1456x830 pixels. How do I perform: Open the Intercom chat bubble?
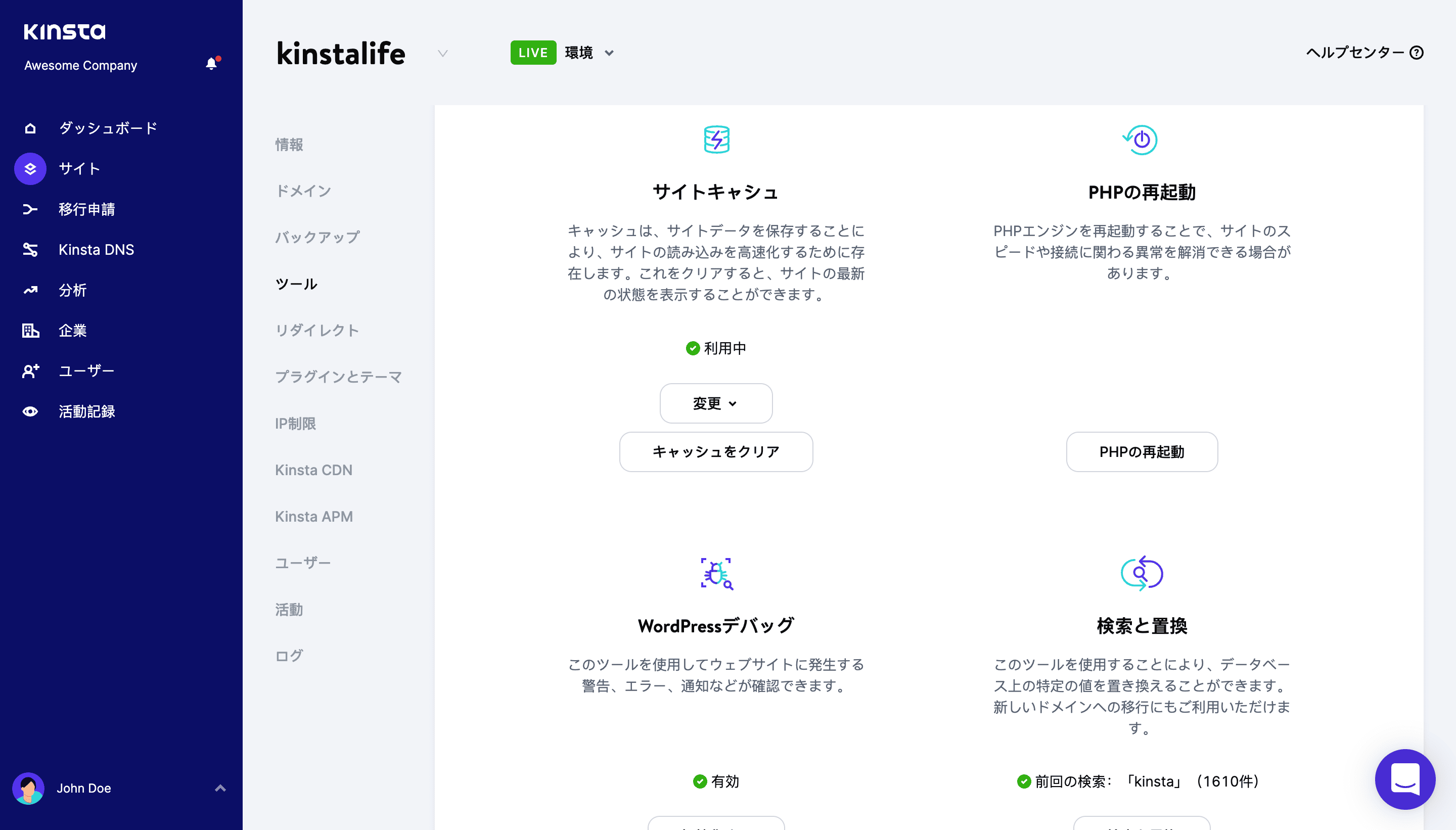click(x=1405, y=779)
